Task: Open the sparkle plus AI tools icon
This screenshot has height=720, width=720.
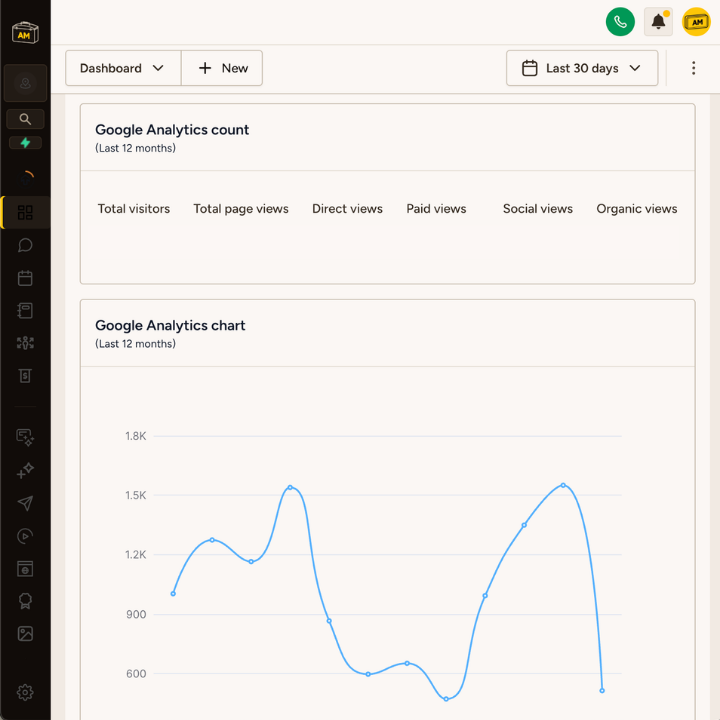Action: tap(25, 471)
